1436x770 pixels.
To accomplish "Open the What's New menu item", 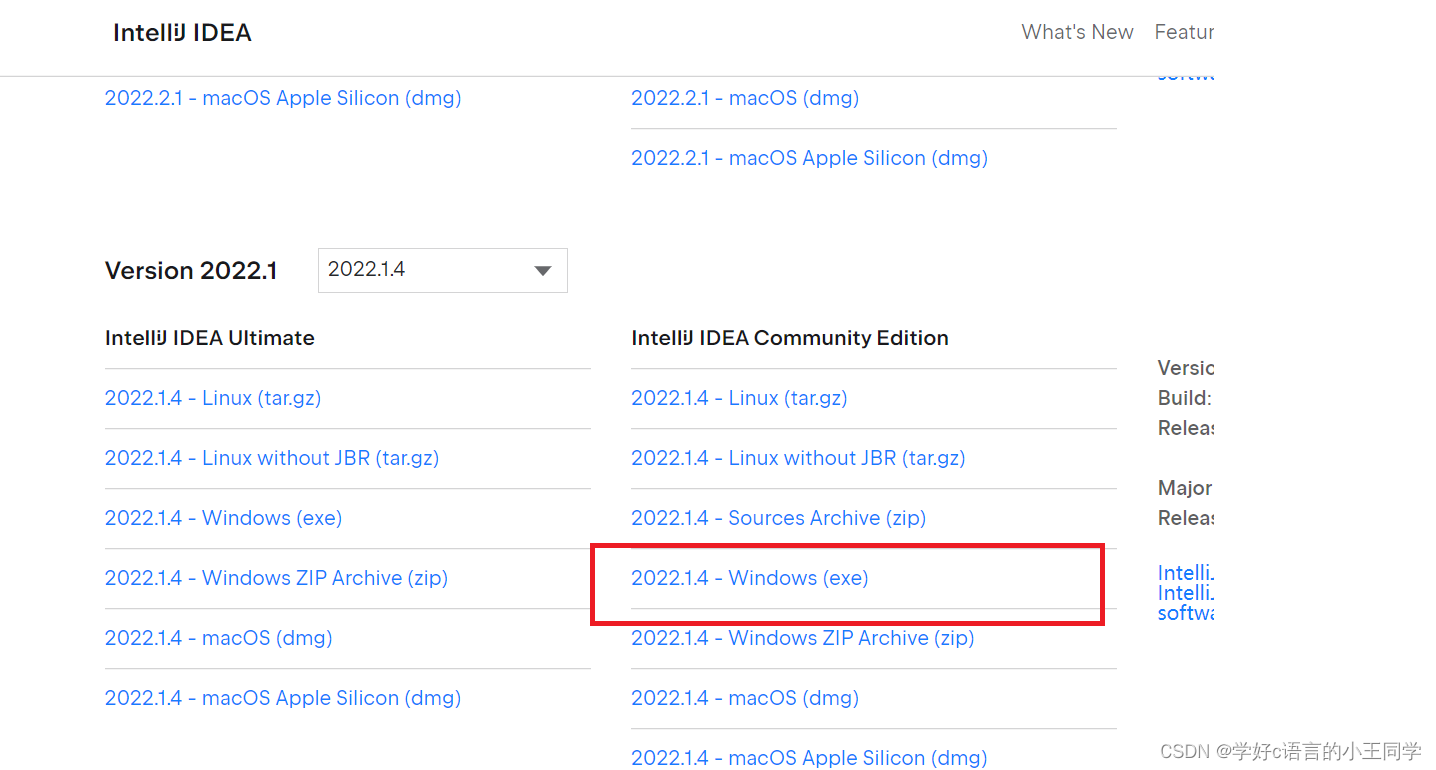I will [1077, 32].
